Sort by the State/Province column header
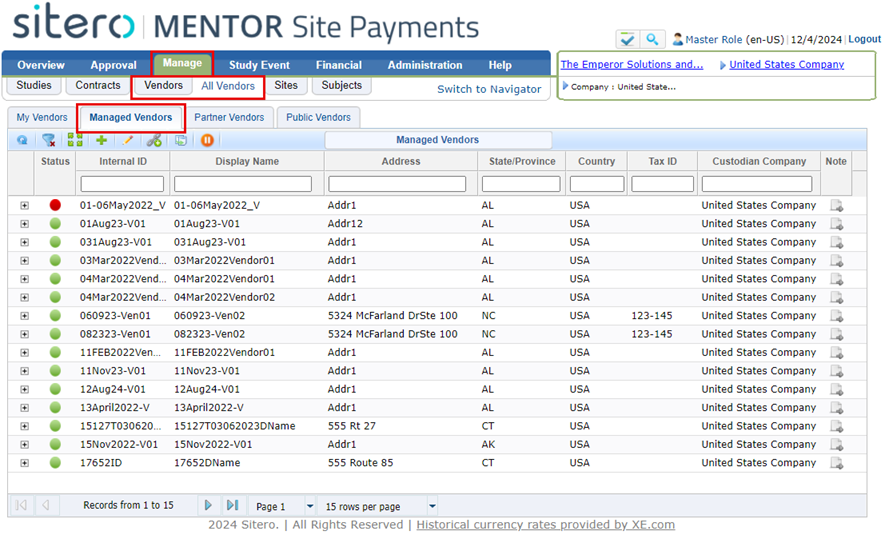The image size is (885, 535). (x=522, y=161)
